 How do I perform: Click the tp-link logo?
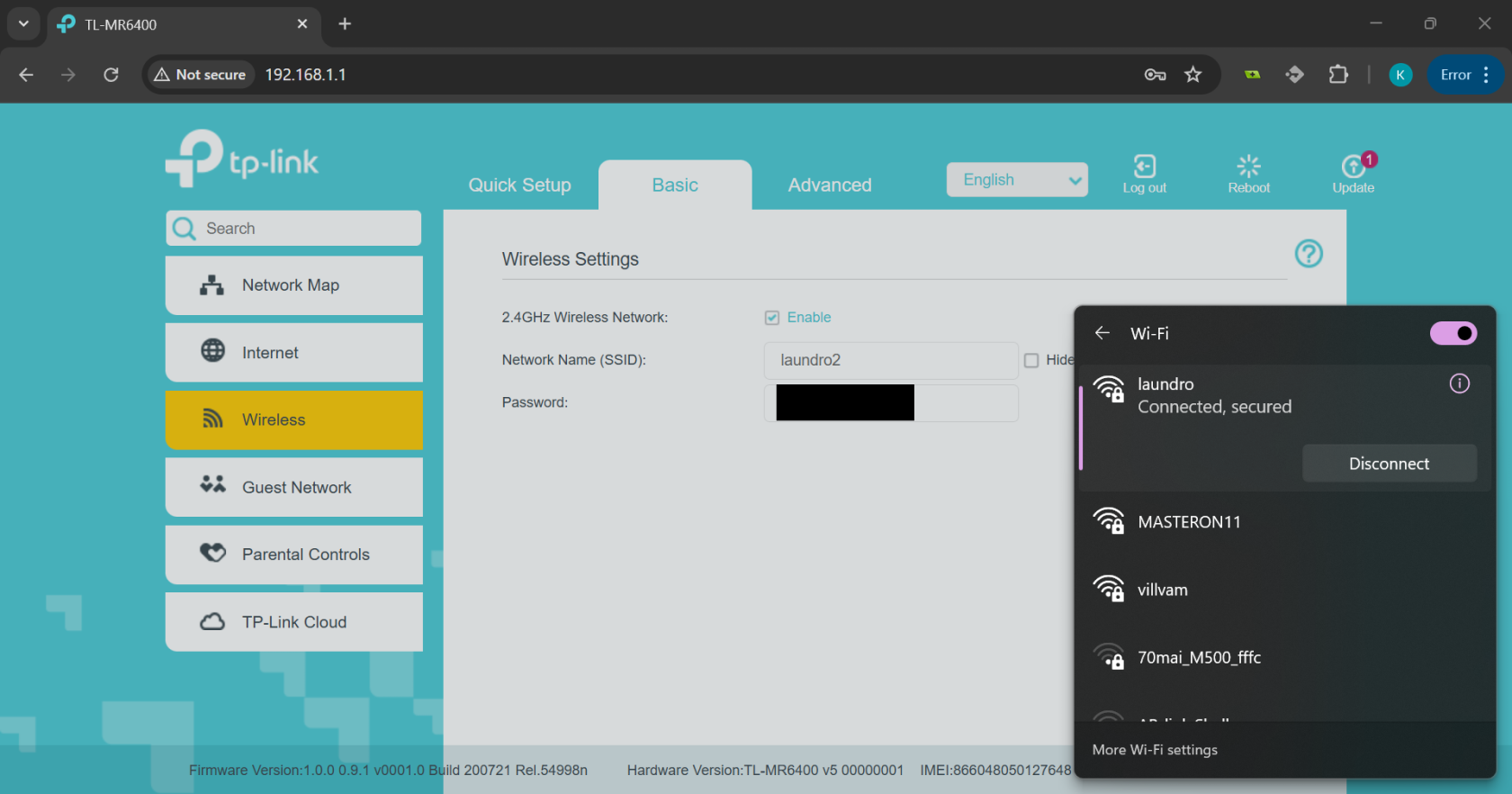242,159
